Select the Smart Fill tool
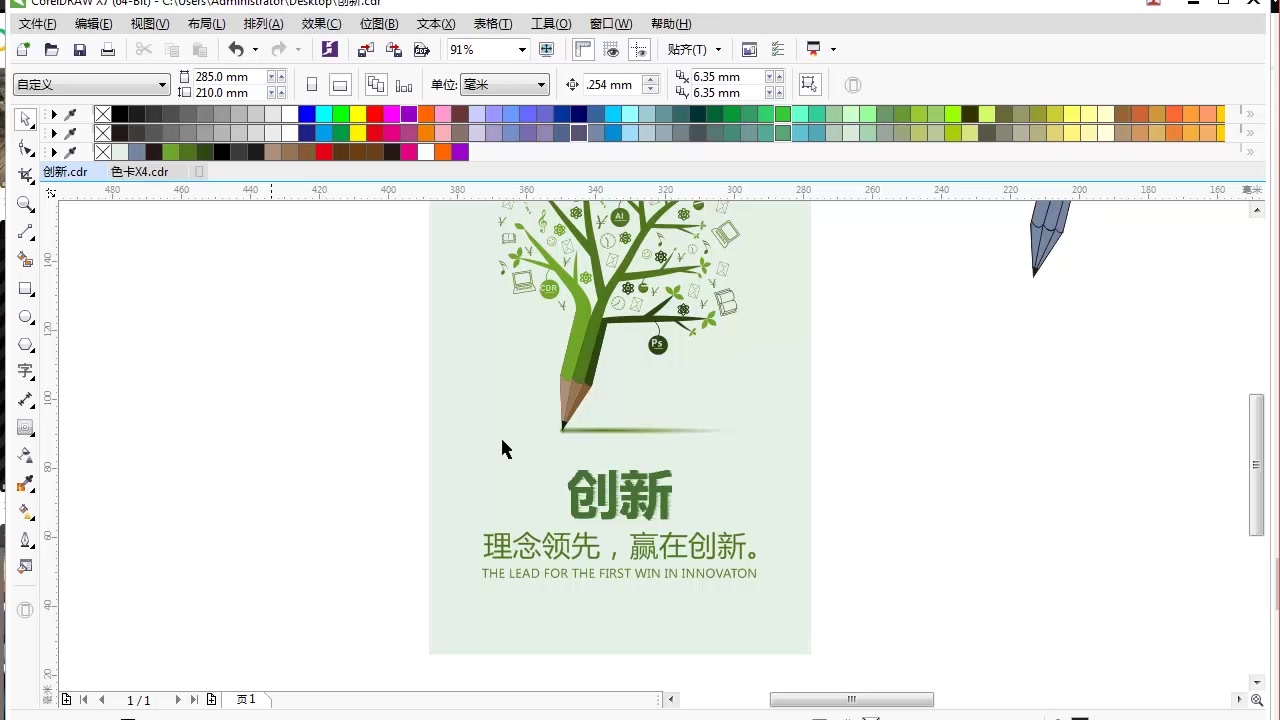 pyautogui.click(x=26, y=260)
